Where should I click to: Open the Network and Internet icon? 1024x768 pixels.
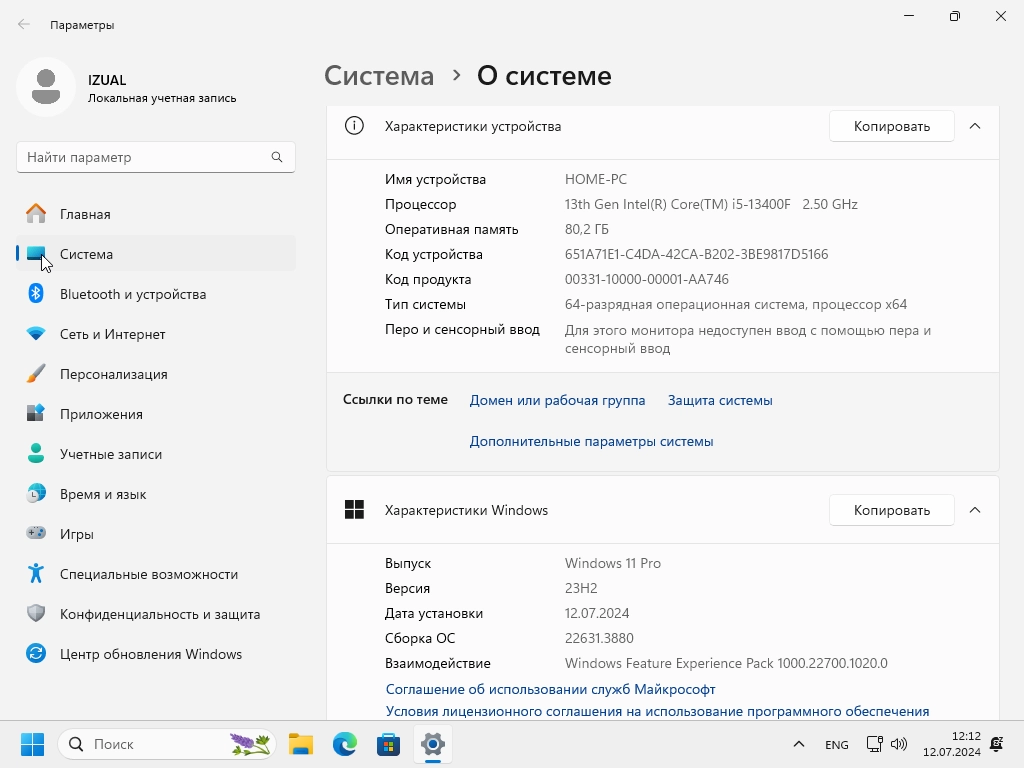[36, 334]
